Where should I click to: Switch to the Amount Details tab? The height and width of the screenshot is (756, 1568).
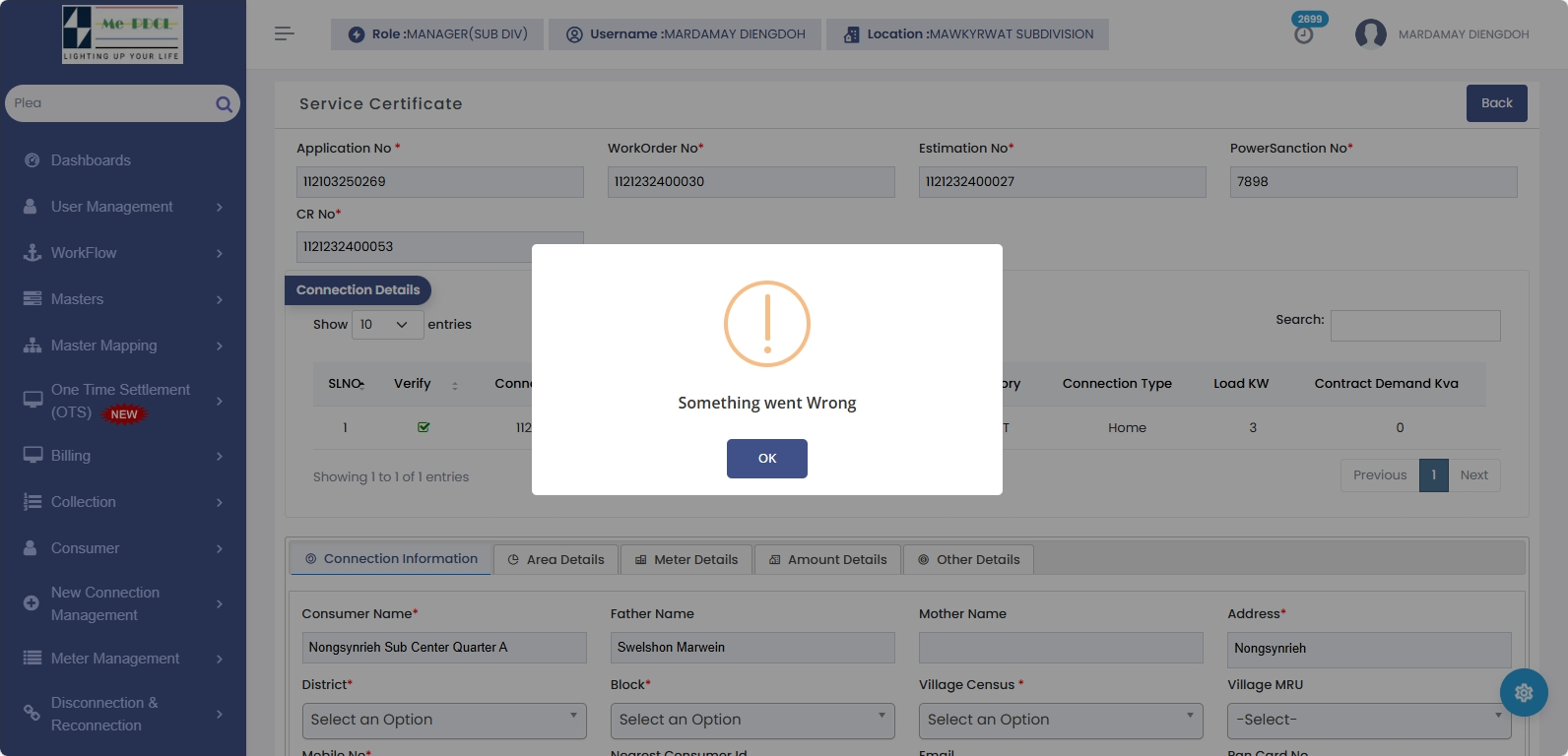pyautogui.click(x=827, y=559)
